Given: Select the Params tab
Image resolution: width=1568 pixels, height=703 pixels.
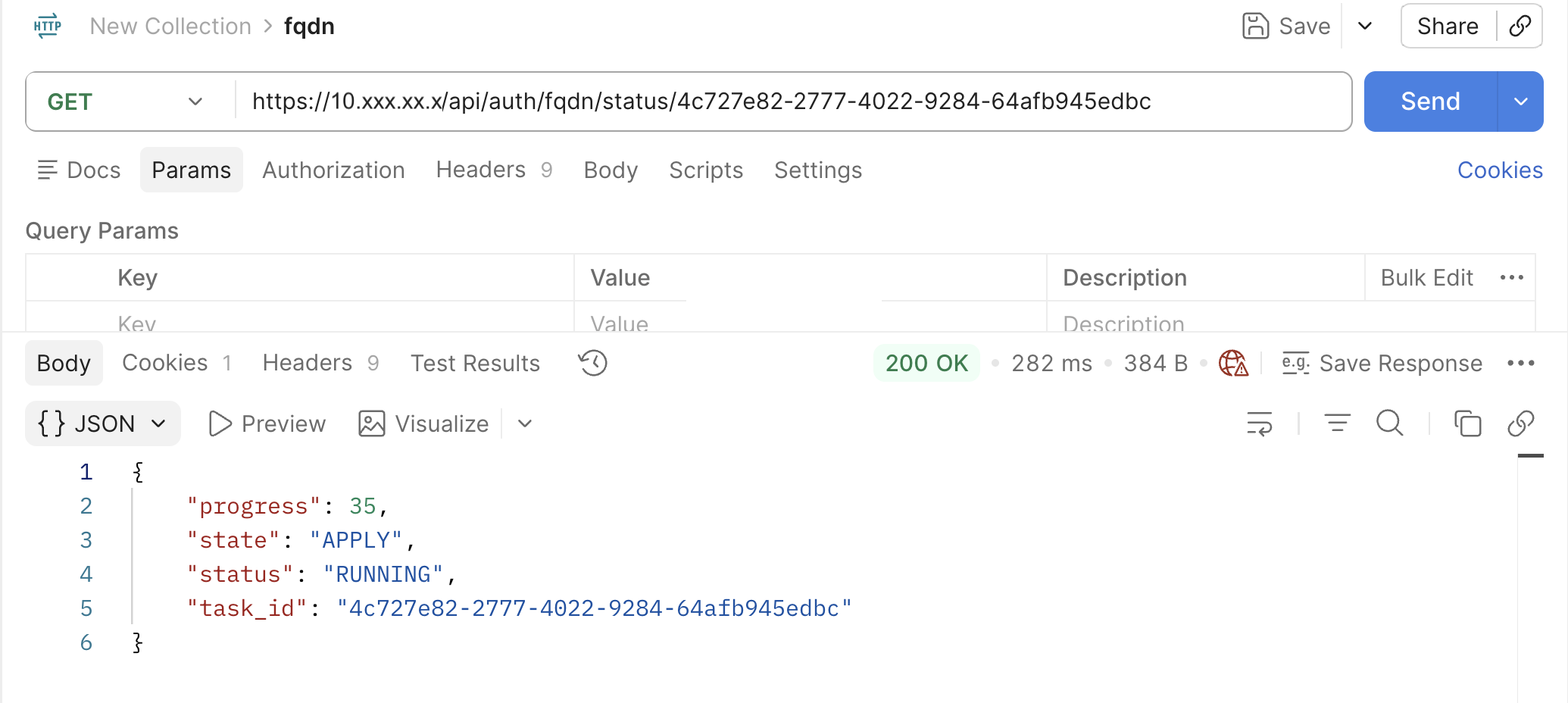Looking at the screenshot, I should (192, 170).
